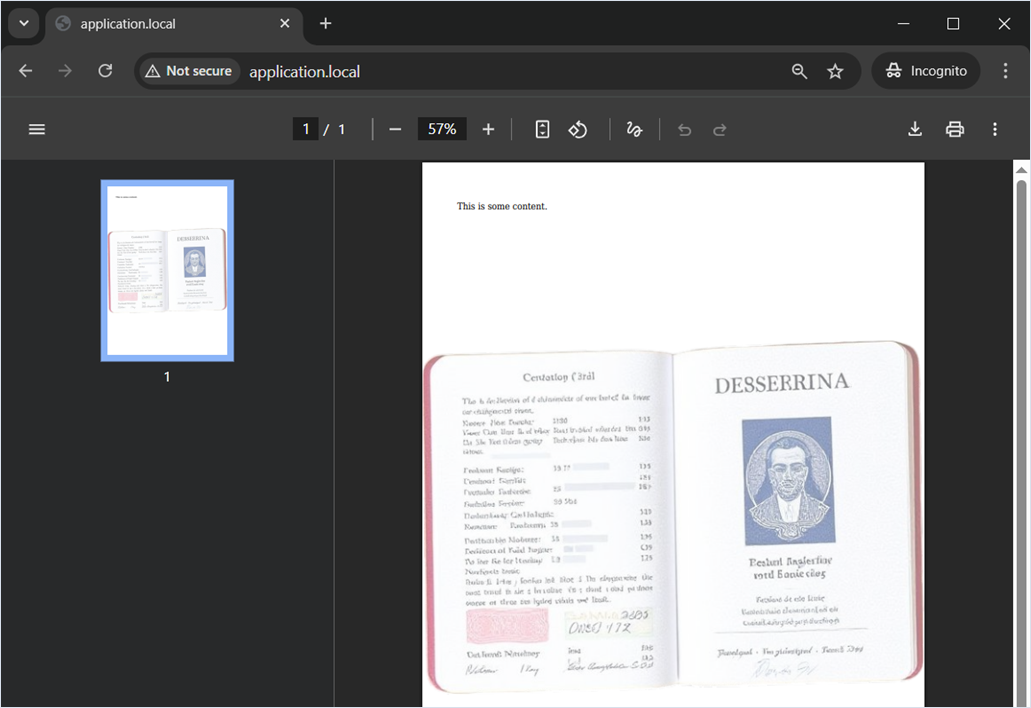Expand the tab search dropdown
This screenshot has width=1031, height=708.
coord(24,23)
